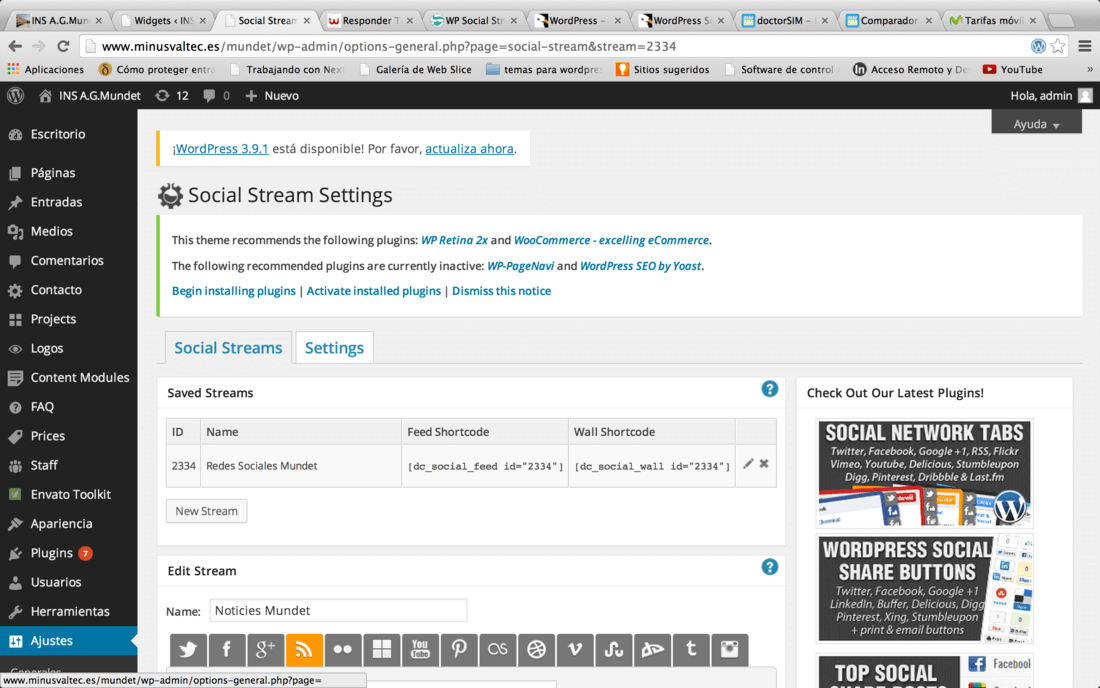Click Begin installing plugins link
The height and width of the screenshot is (688, 1100).
(x=234, y=291)
